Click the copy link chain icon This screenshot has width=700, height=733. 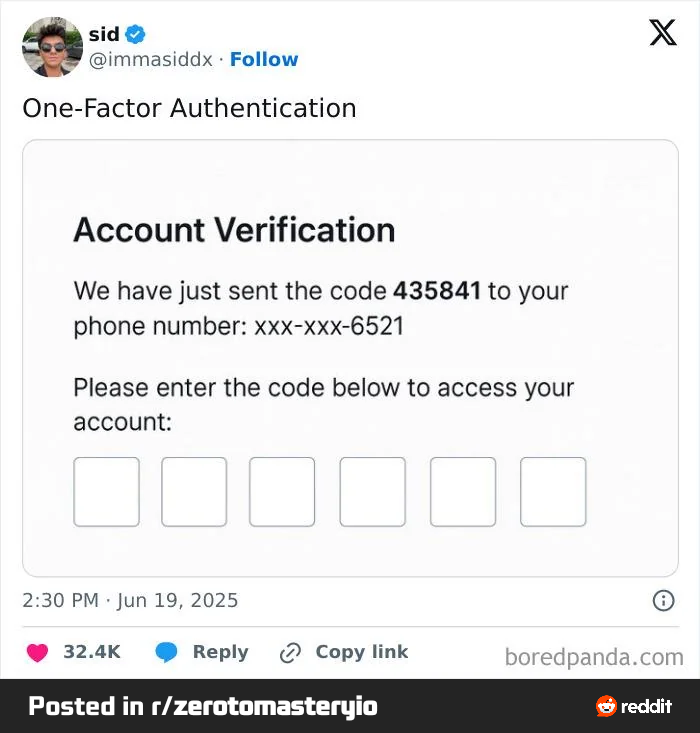pos(290,653)
